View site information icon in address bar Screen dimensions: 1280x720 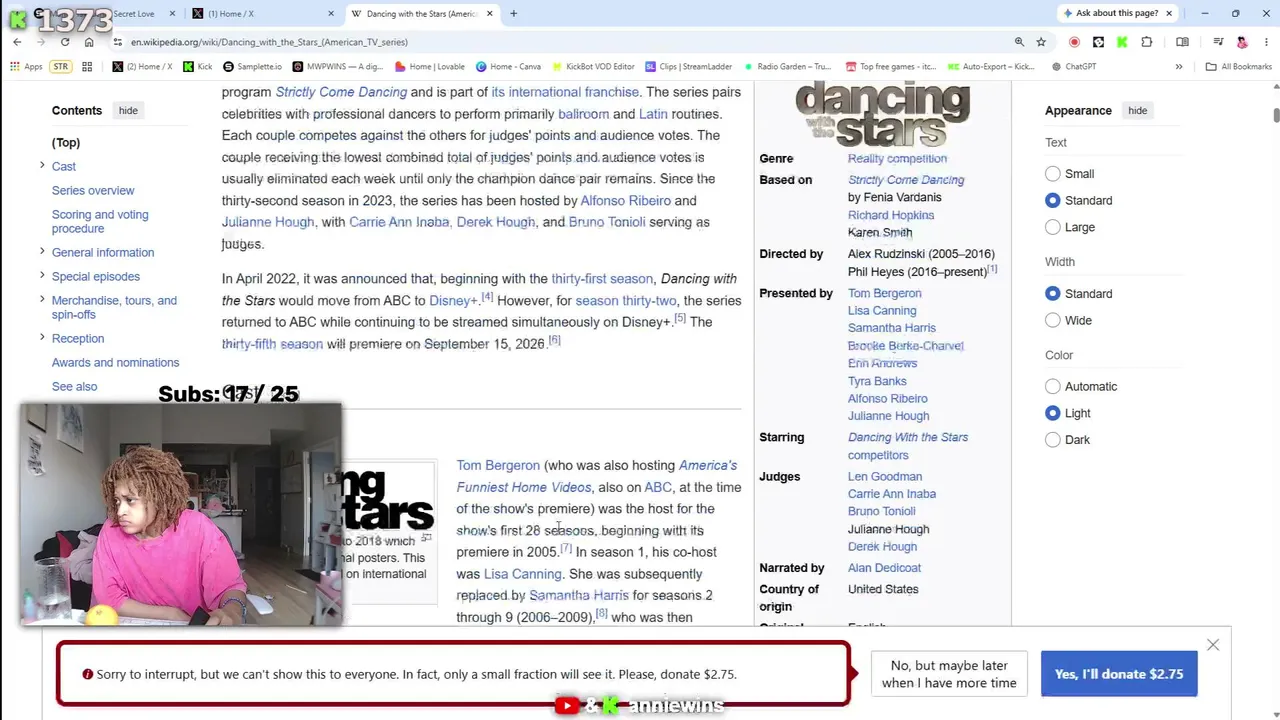click(118, 42)
